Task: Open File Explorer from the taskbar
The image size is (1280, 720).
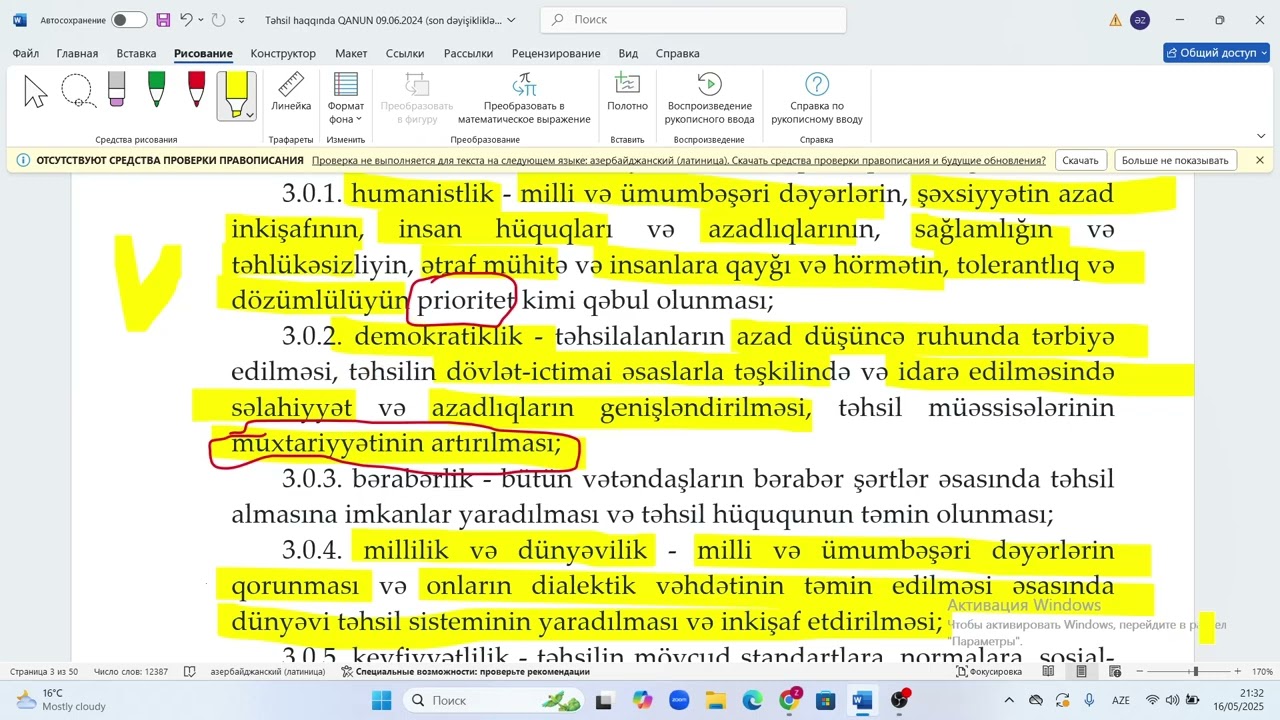Action: [x=715, y=701]
